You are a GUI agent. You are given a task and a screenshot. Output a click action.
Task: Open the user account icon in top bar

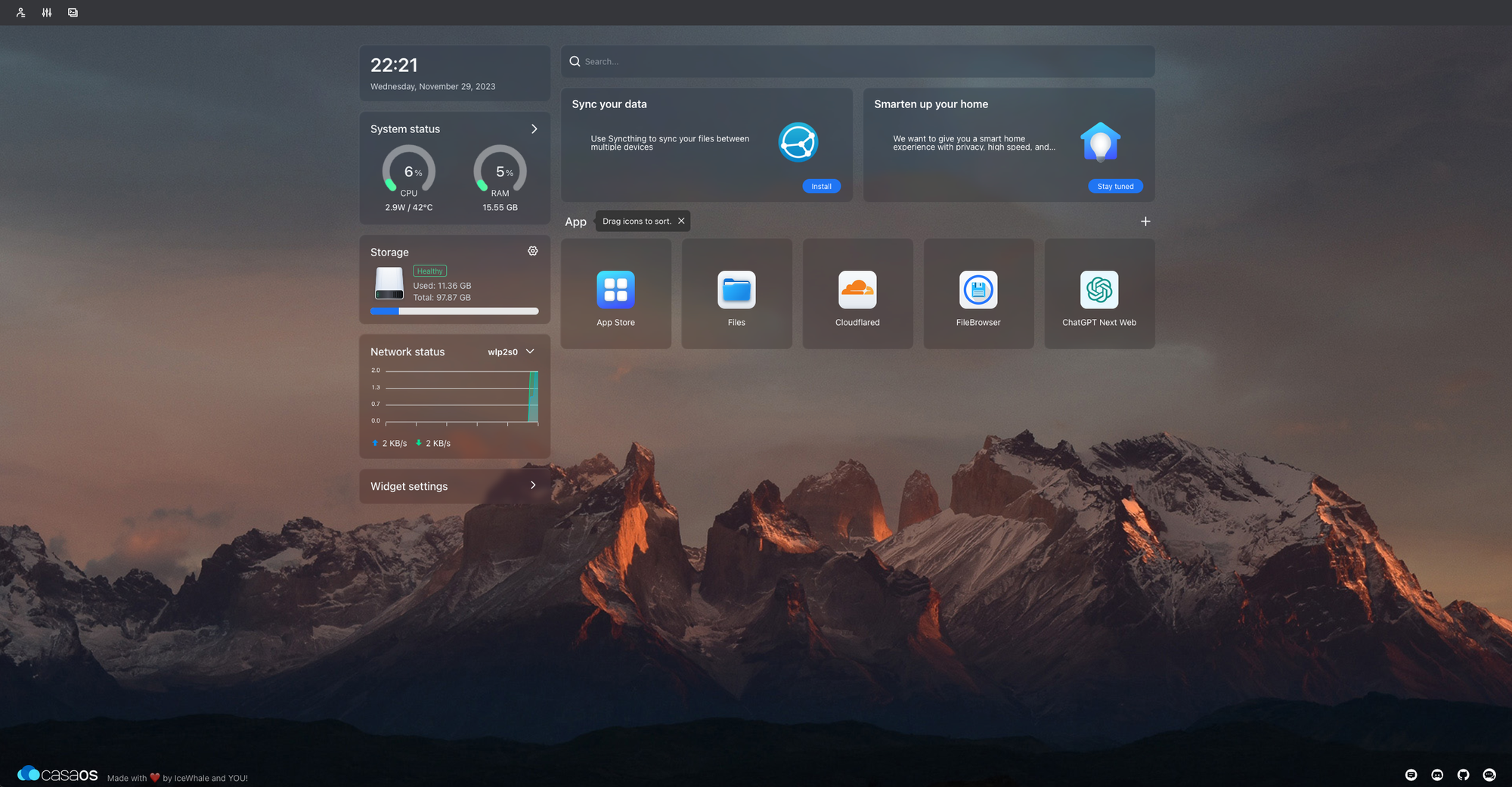(20, 12)
